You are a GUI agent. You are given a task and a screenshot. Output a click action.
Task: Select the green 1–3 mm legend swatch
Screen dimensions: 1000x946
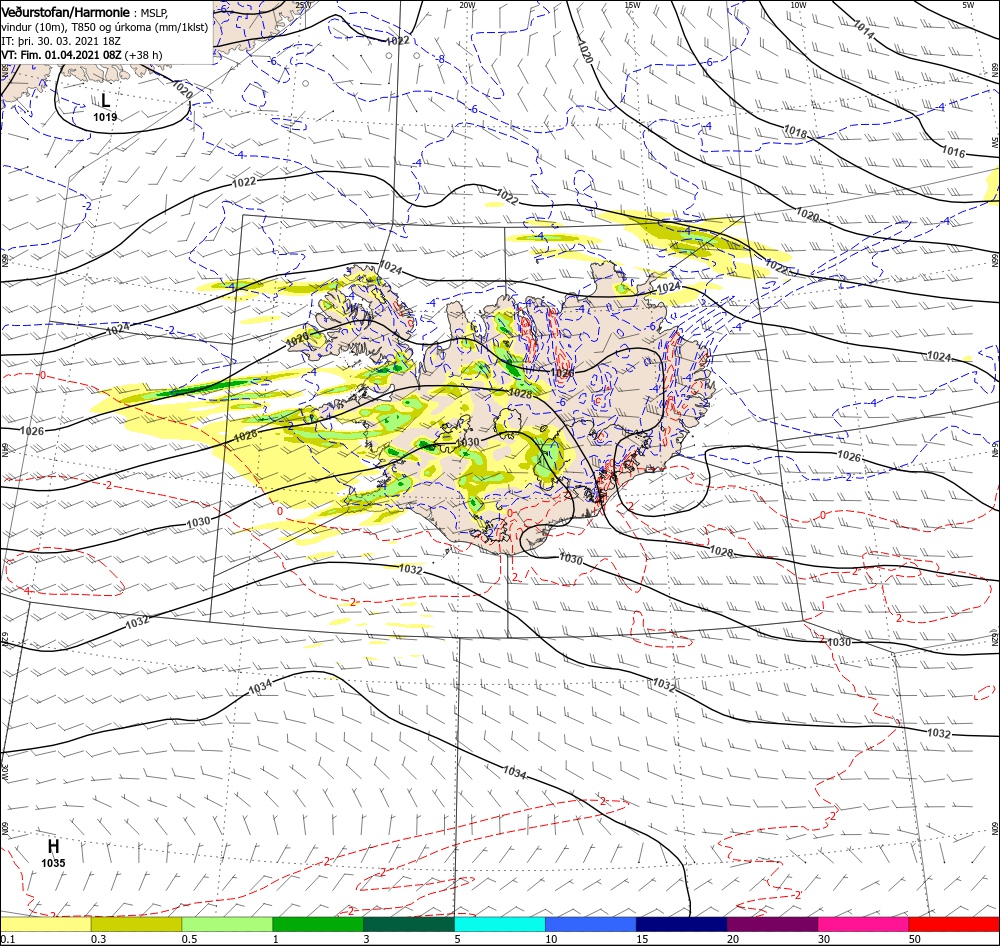[318, 924]
